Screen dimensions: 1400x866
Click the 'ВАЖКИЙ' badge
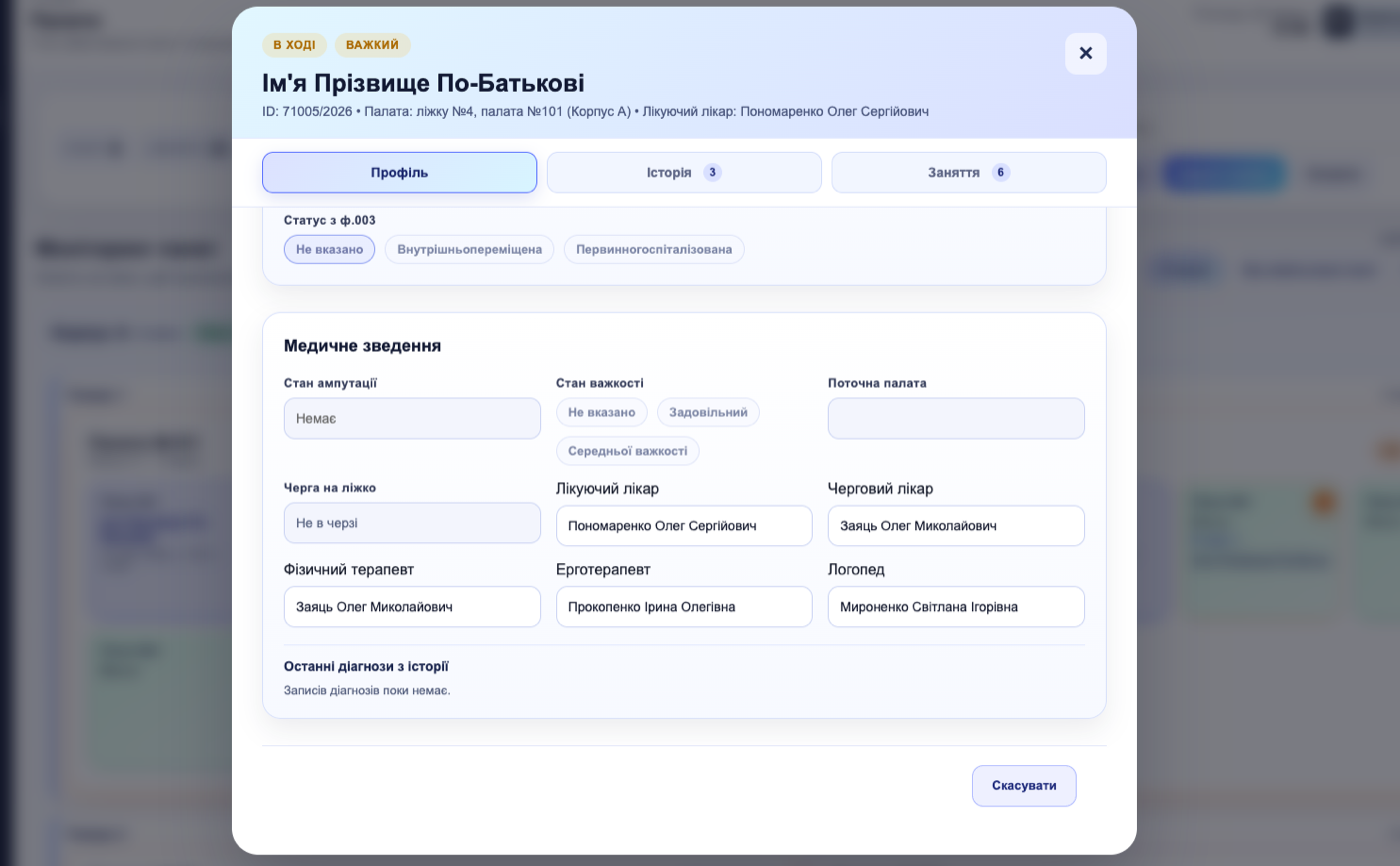pyautogui.click(x=372, y=45)
